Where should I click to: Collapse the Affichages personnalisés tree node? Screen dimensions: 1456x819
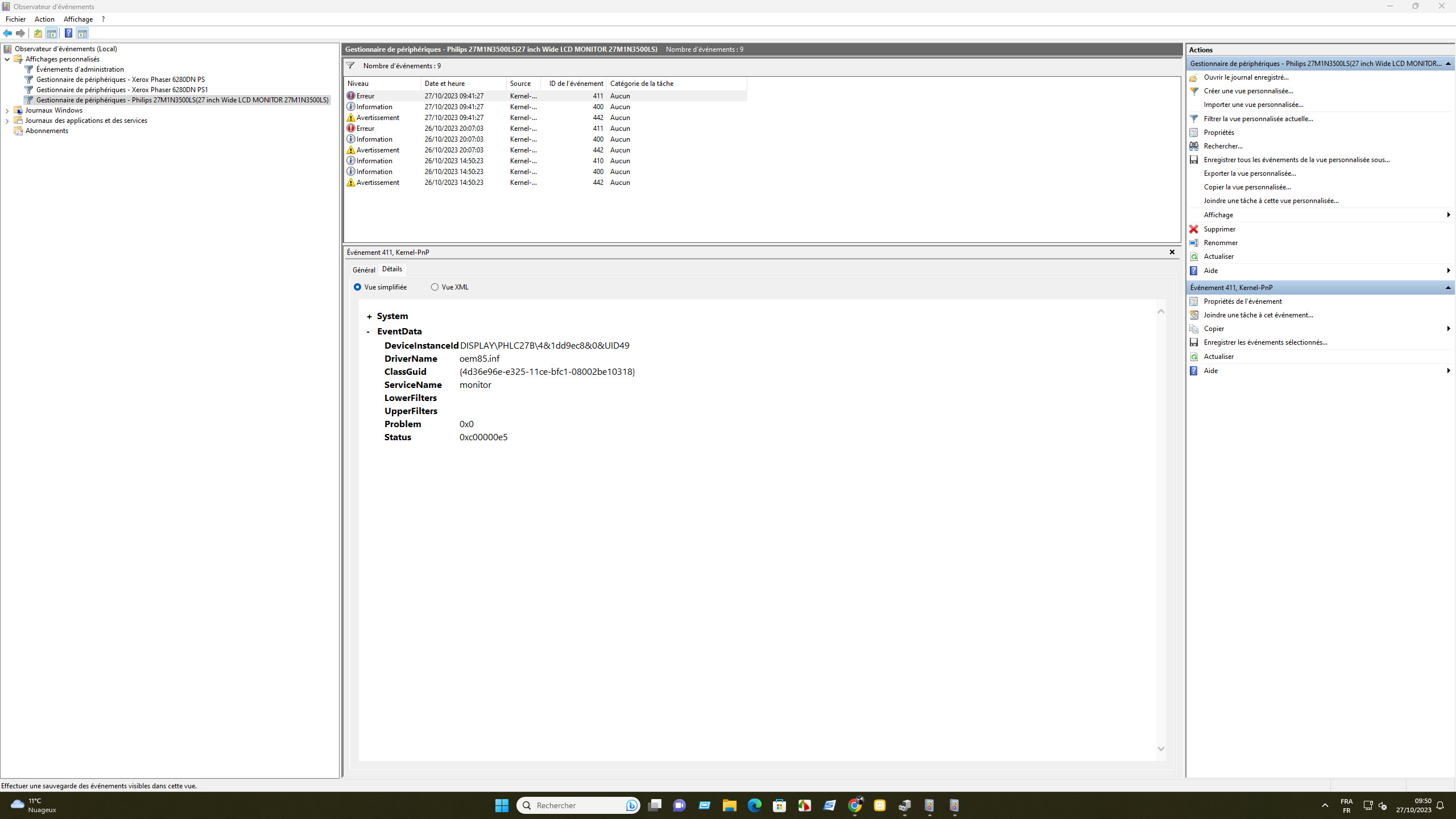[x=7, y=59]
